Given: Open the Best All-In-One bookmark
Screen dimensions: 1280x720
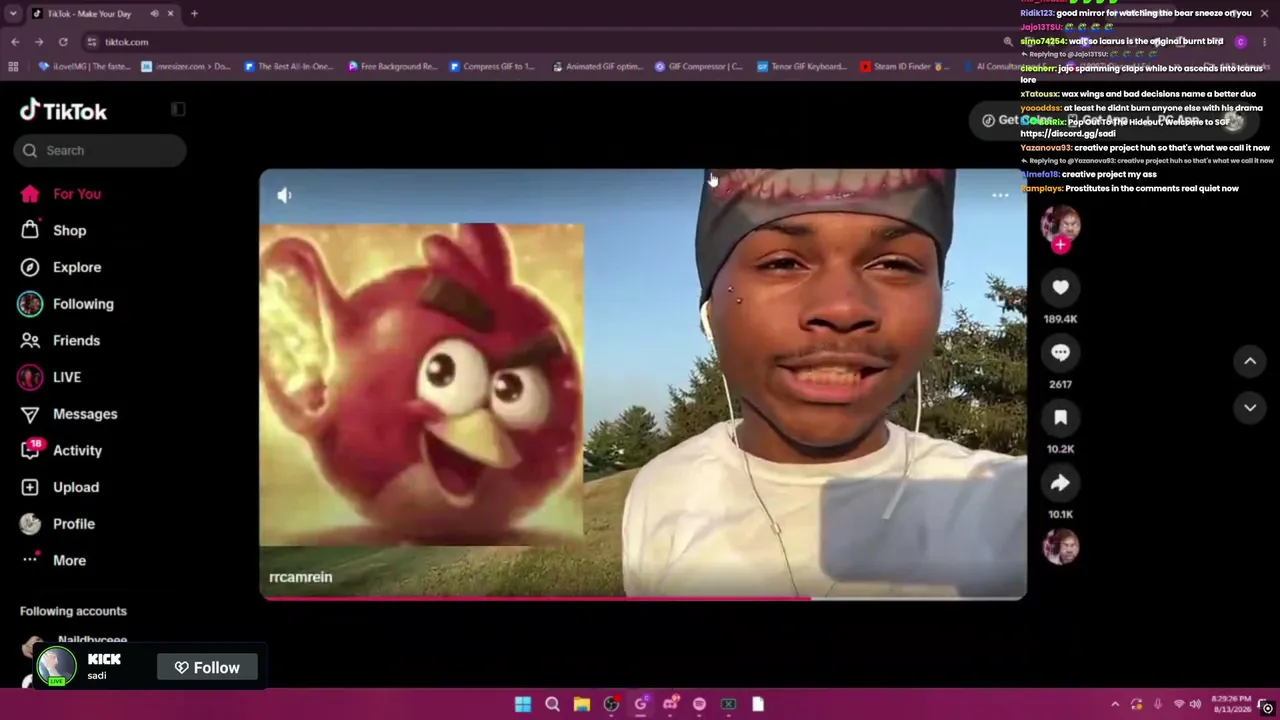Looking at the screenshot, I should [288, 67].
